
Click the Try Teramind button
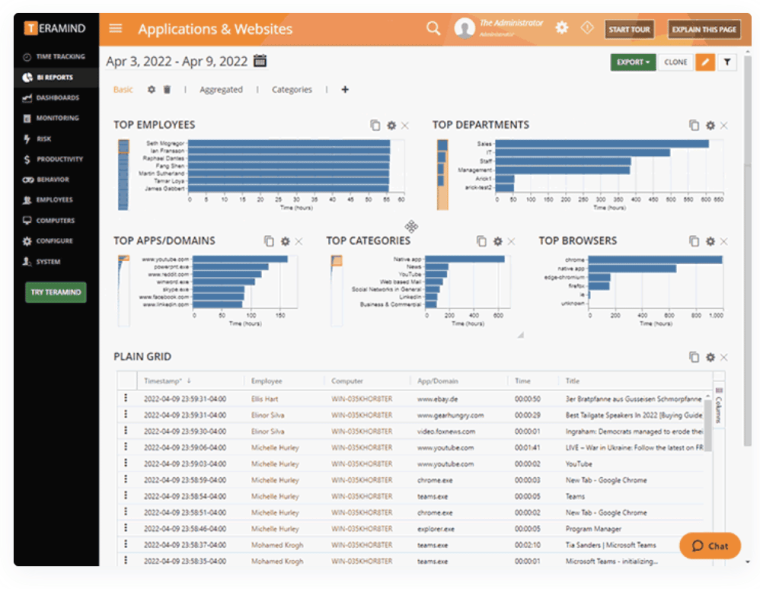56,292
